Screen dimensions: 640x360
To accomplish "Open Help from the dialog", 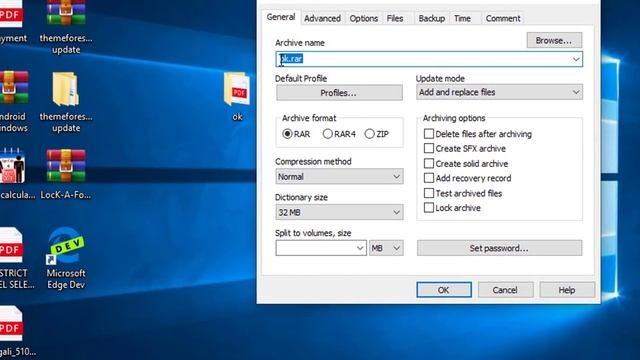I will coord(567,290).
